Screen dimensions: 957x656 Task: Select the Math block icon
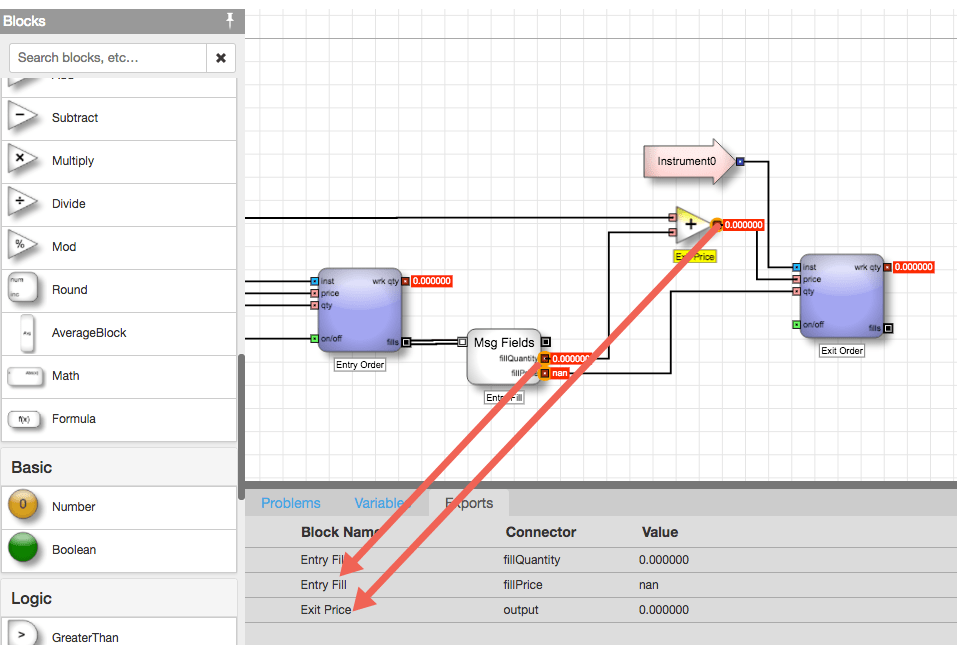[x=25, y=376]
